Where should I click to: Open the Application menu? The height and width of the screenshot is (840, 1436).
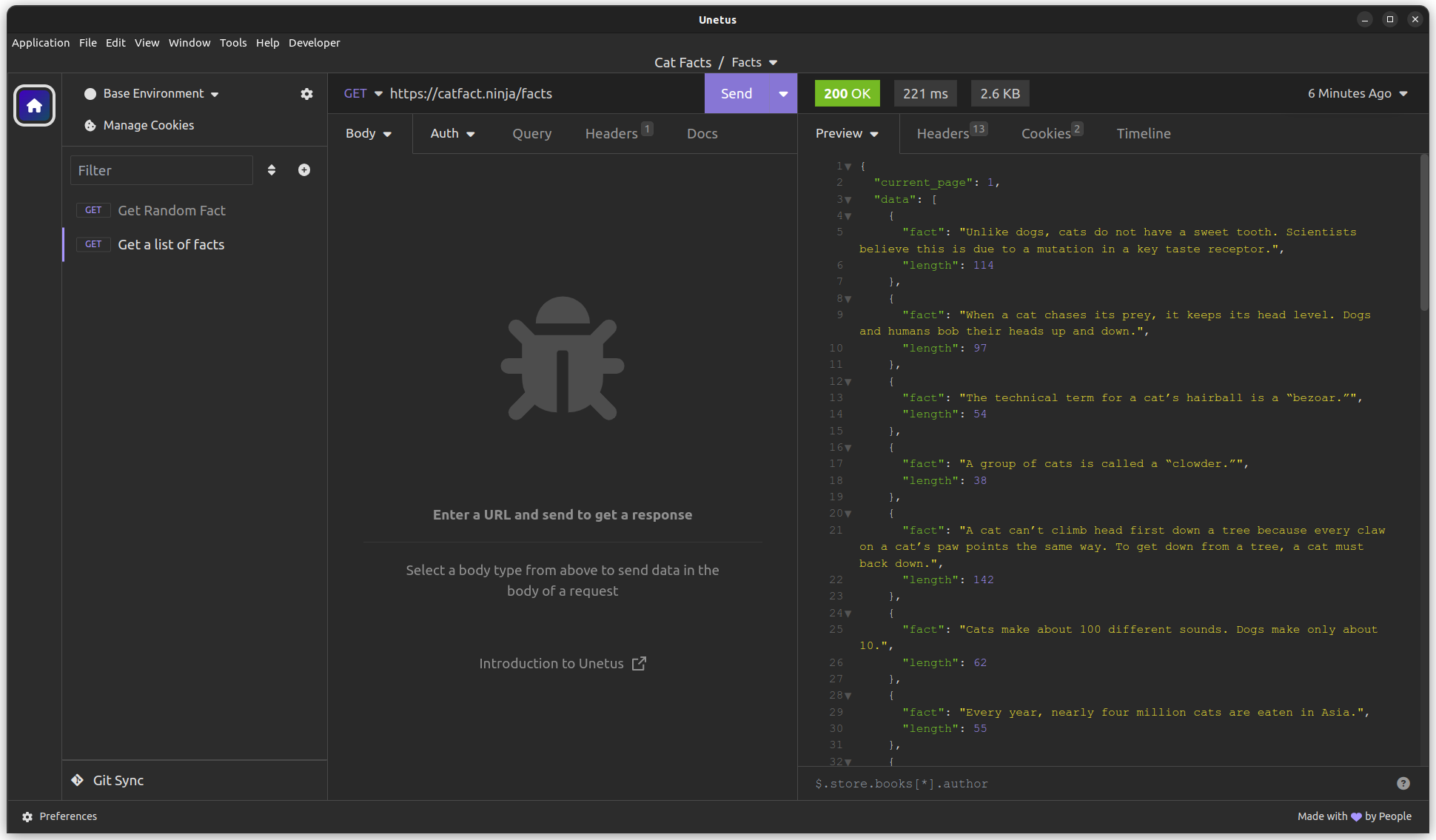pyautogui.click(x=41, y=43)
